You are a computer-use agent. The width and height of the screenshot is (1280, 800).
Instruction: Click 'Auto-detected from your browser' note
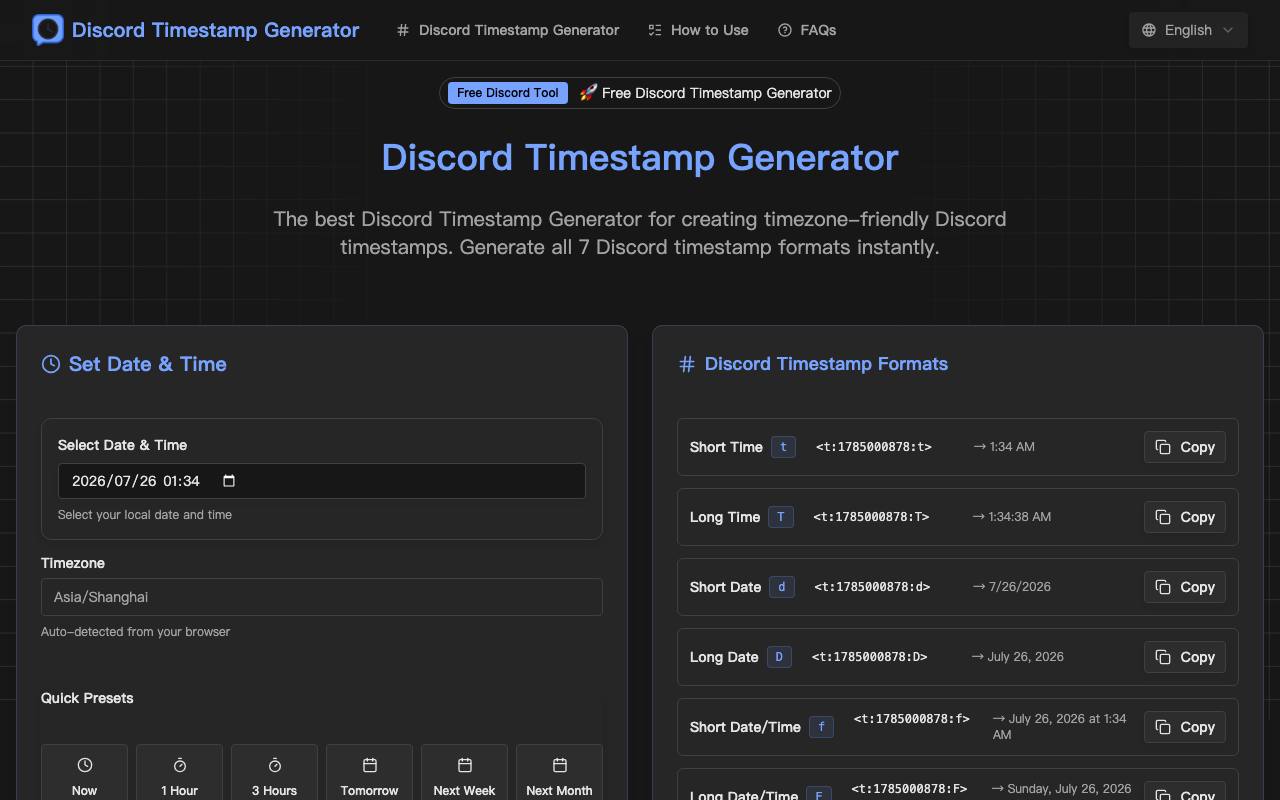(135, 632)
